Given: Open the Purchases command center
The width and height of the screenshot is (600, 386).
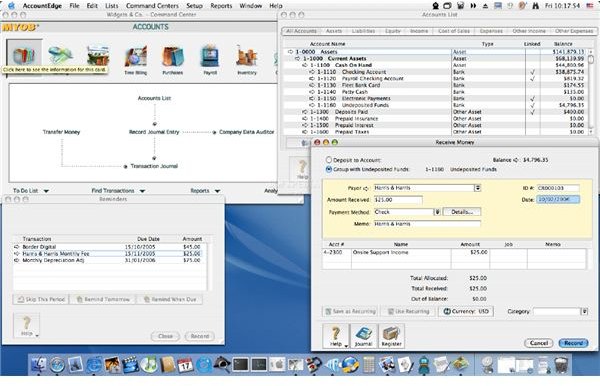Looking at the screenshot, I should pos(173,60).
